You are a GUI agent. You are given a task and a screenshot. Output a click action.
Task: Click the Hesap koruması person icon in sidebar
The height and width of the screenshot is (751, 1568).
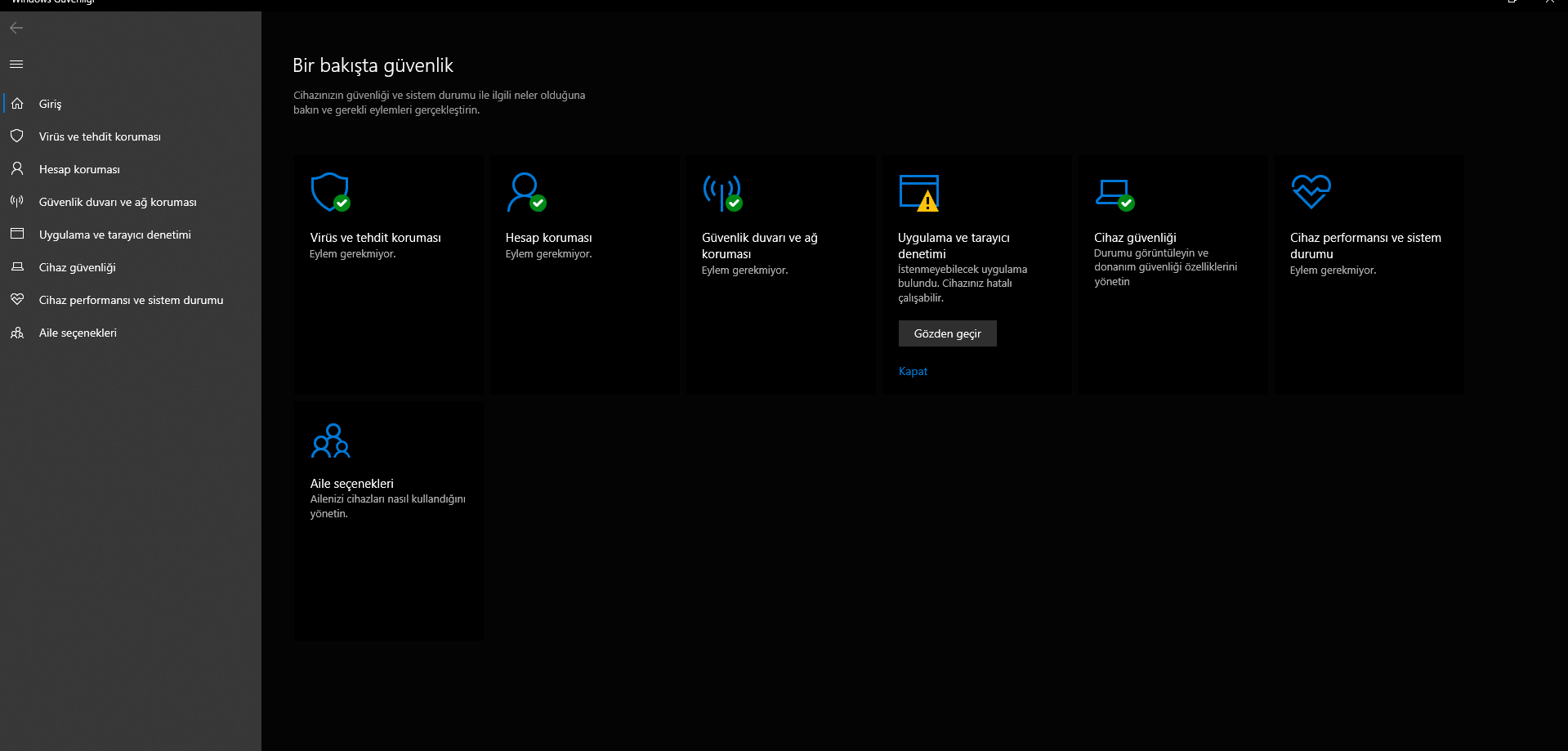pyautogui.click(x=17, y=168)
